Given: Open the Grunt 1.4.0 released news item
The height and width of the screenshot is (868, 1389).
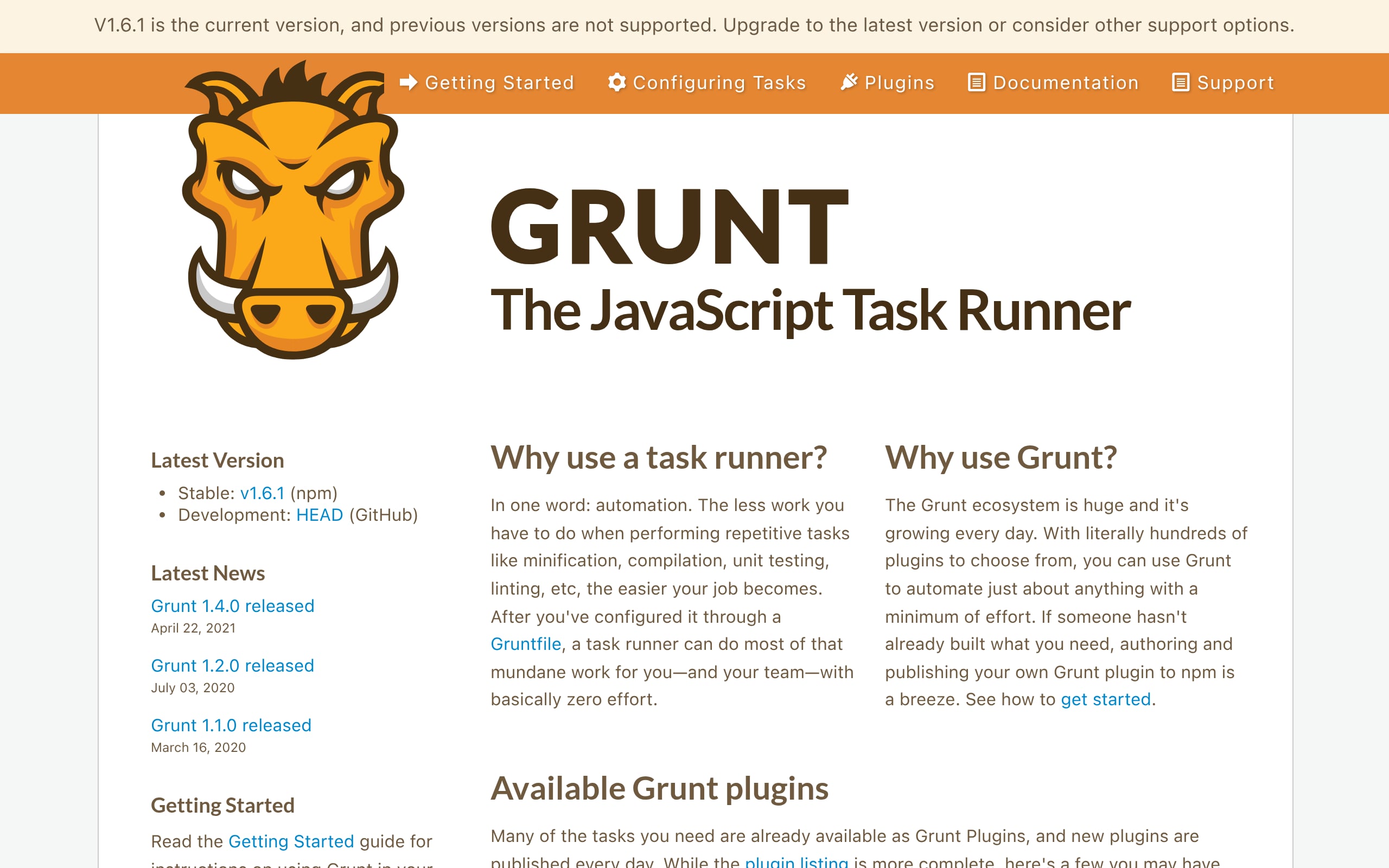Looking at the screenshot, I should (232, 605).
